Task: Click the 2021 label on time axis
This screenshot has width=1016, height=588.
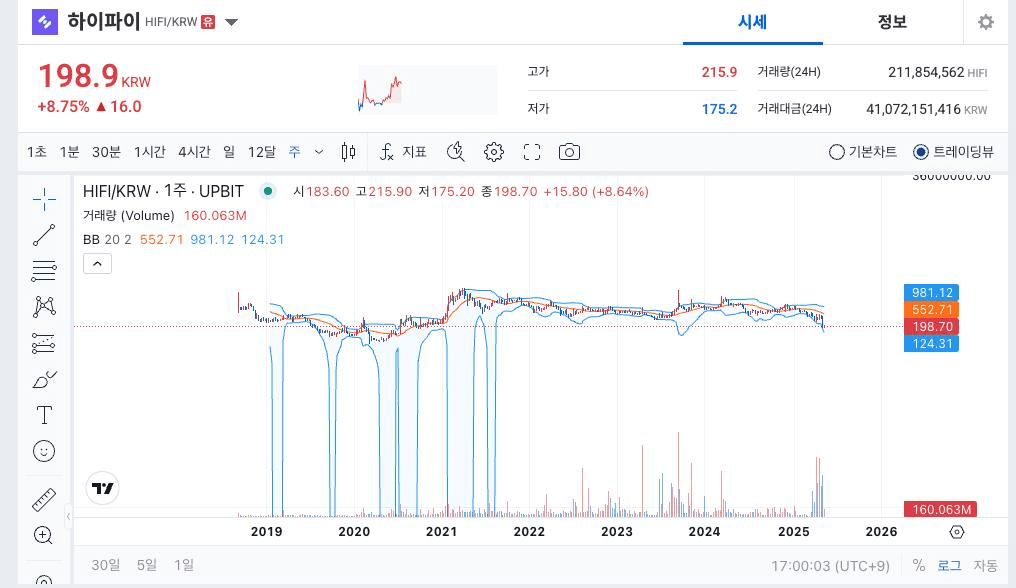Action: (x=441, y=532)
